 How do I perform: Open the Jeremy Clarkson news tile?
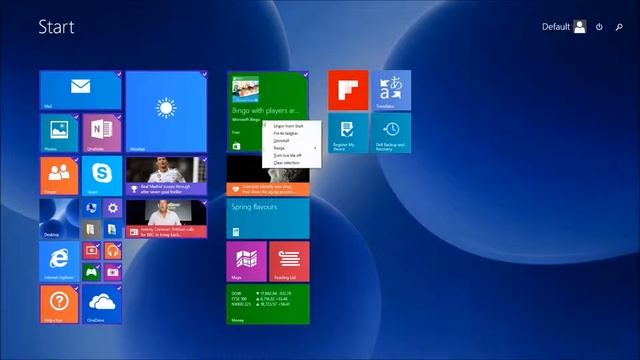pos(166,219)
